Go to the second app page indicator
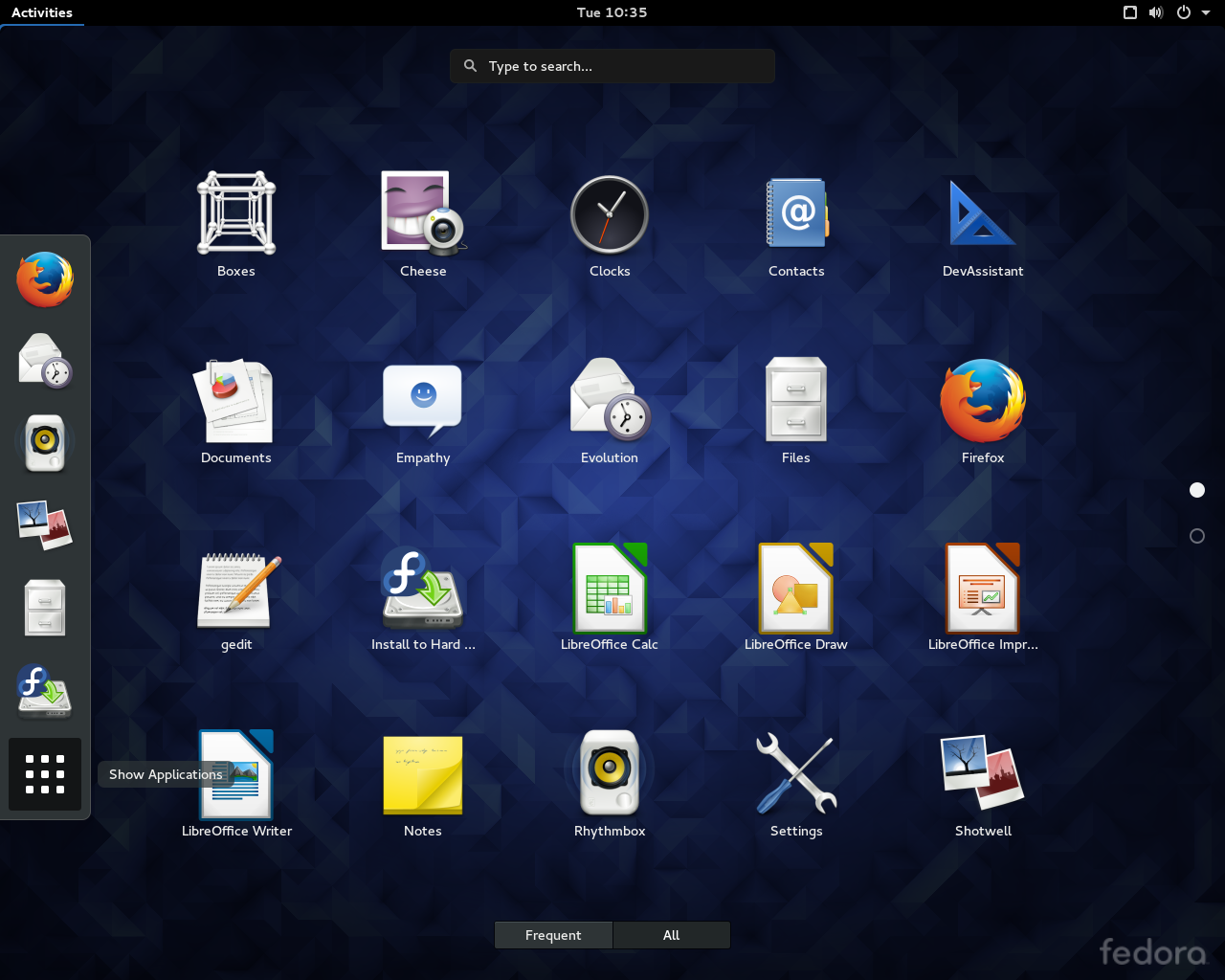 [x=1197, y=536]
